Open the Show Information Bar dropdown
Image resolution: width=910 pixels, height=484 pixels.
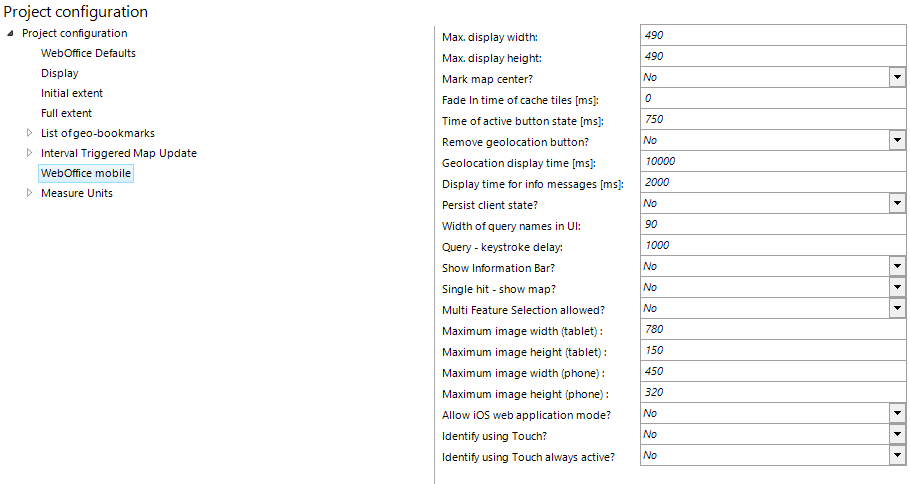coord(896,267)
